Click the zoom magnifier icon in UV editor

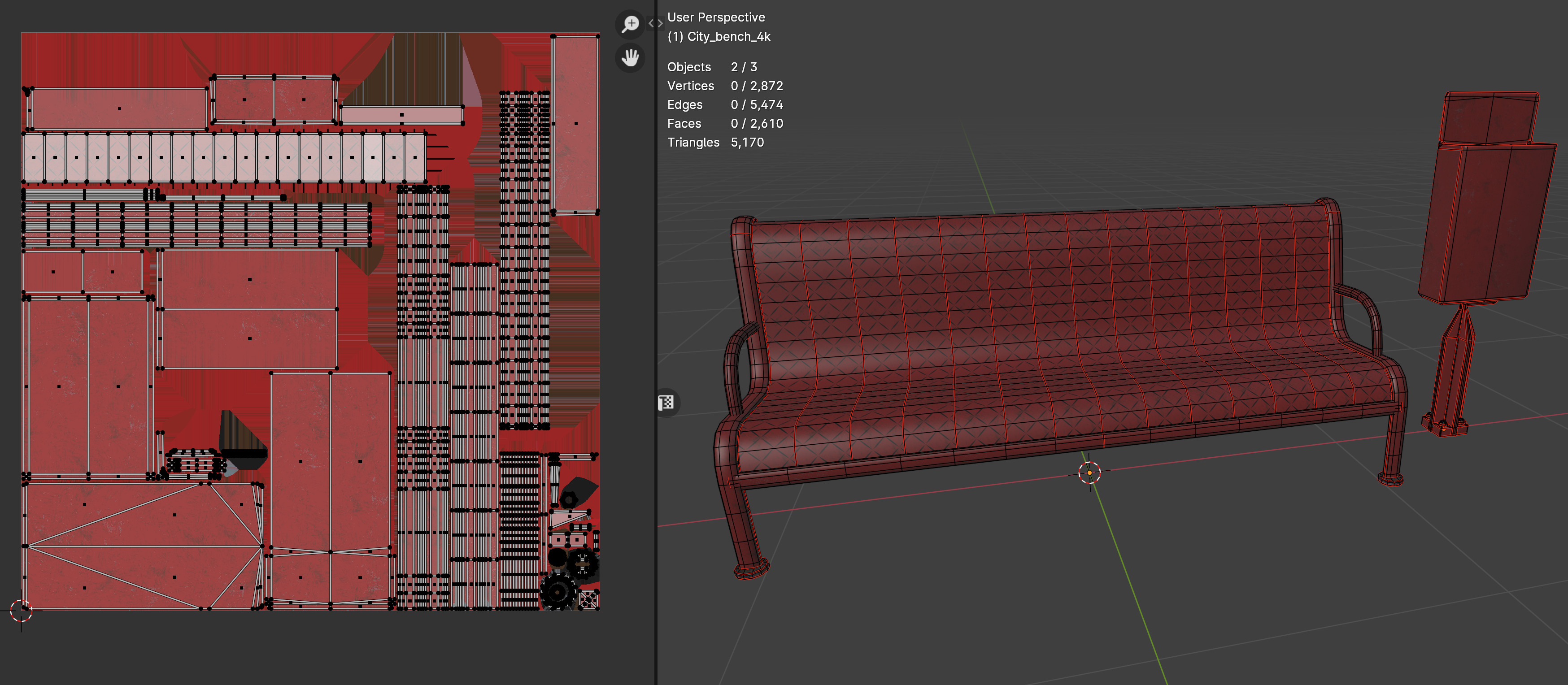pyautogui.click(x=631, y=24)
